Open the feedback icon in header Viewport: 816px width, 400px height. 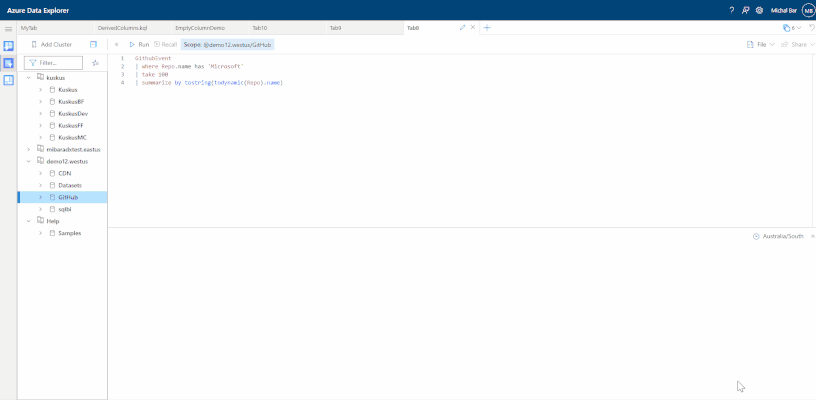[x=745, y=10]
